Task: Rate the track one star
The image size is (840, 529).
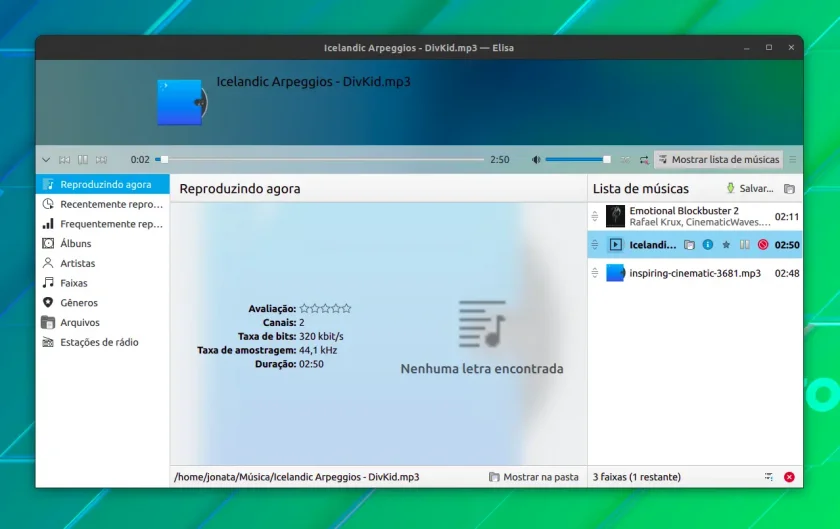Action: [304, 308]
